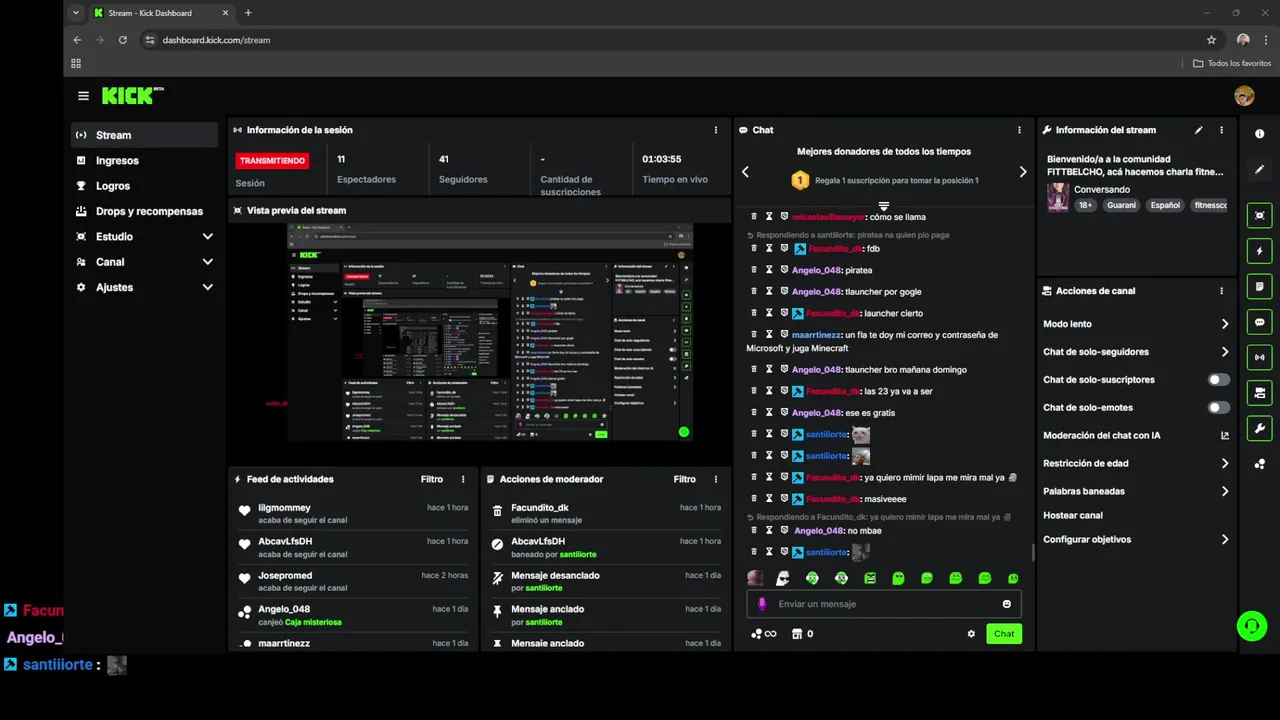Ban the user on the 'masiveeee' message
This screenshot has width=1280, height=720.
tap(784, 498)
